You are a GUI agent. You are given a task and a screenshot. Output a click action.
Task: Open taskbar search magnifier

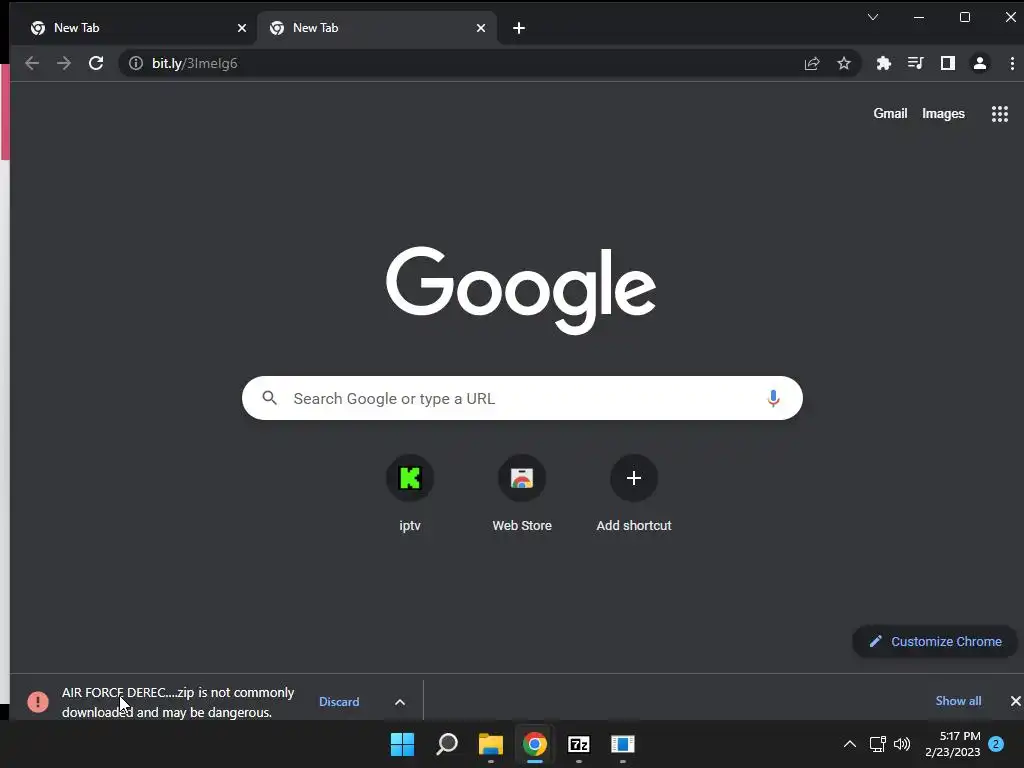click(x=447, y=744)
